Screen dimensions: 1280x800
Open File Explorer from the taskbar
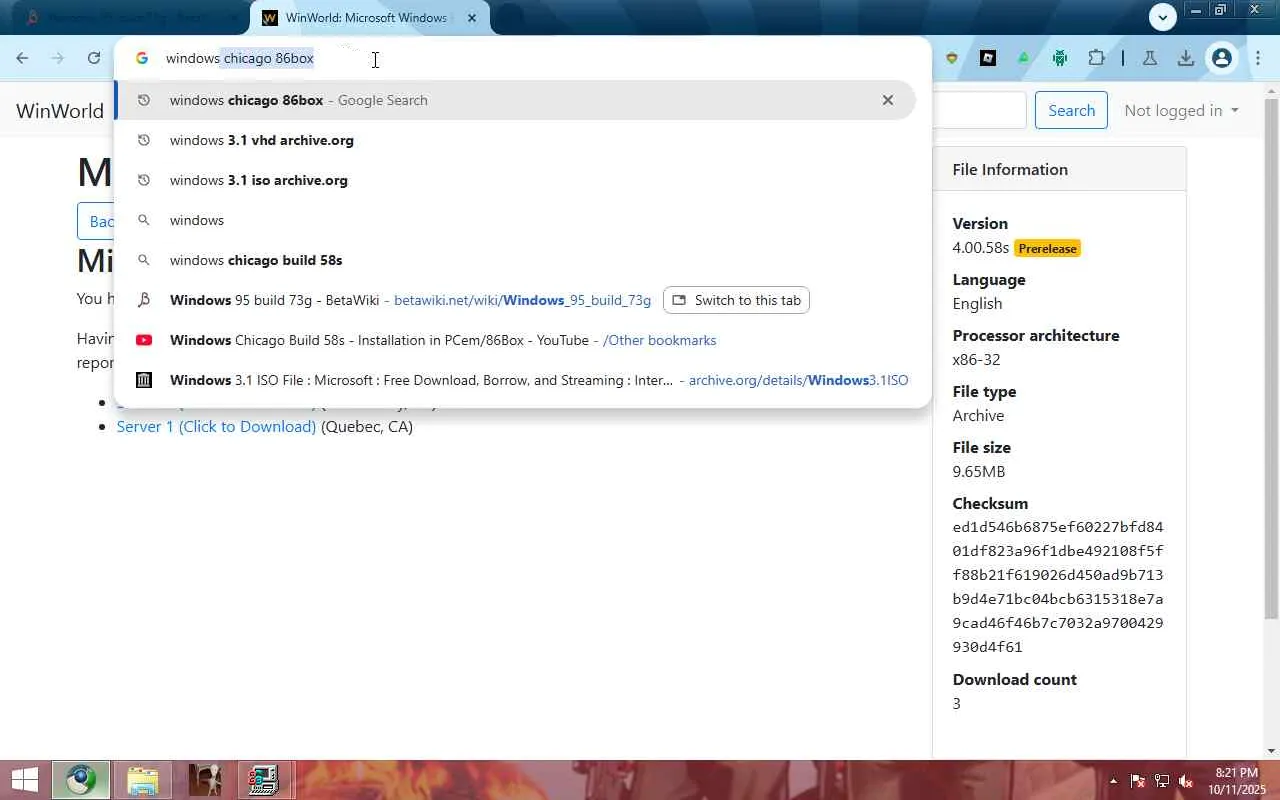click(142, 780)
